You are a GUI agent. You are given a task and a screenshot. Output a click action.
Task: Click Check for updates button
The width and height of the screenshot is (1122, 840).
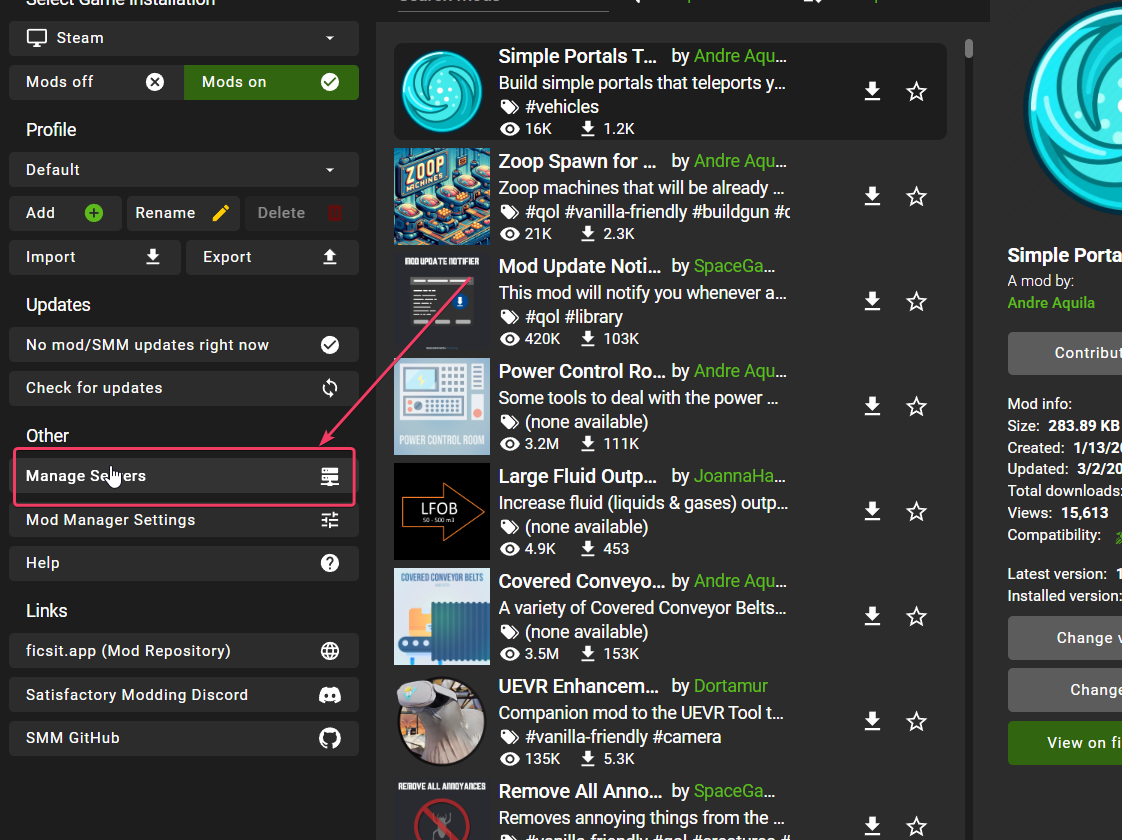184,388
